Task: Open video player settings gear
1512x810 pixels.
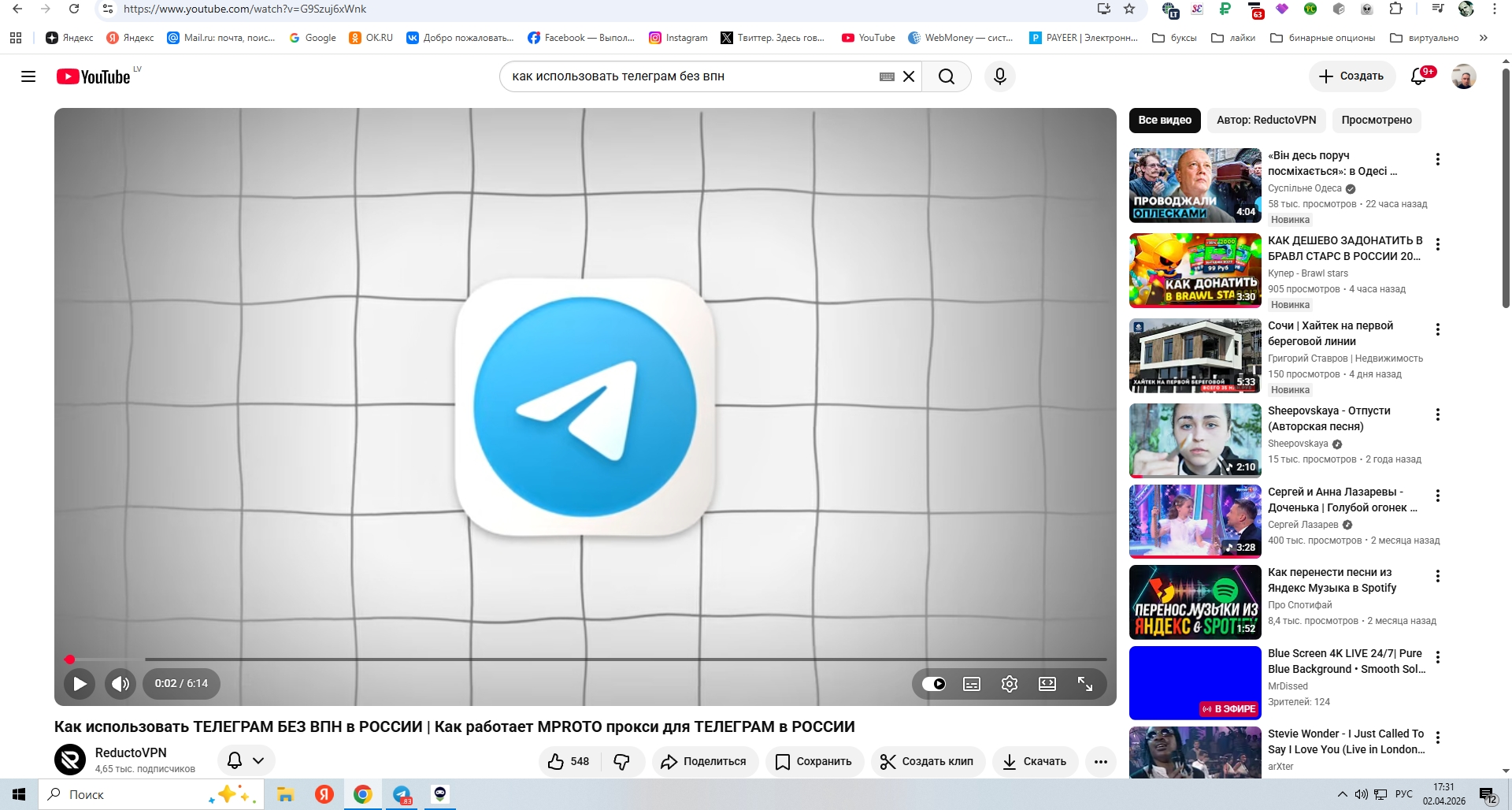Action: pyautogui.click(x=1009, y=684)
